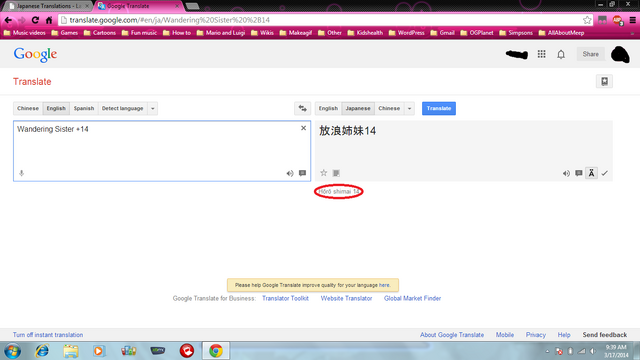Select English as target language
The image size is (640, 360).
pyautogui.click(x=328, y=109)
